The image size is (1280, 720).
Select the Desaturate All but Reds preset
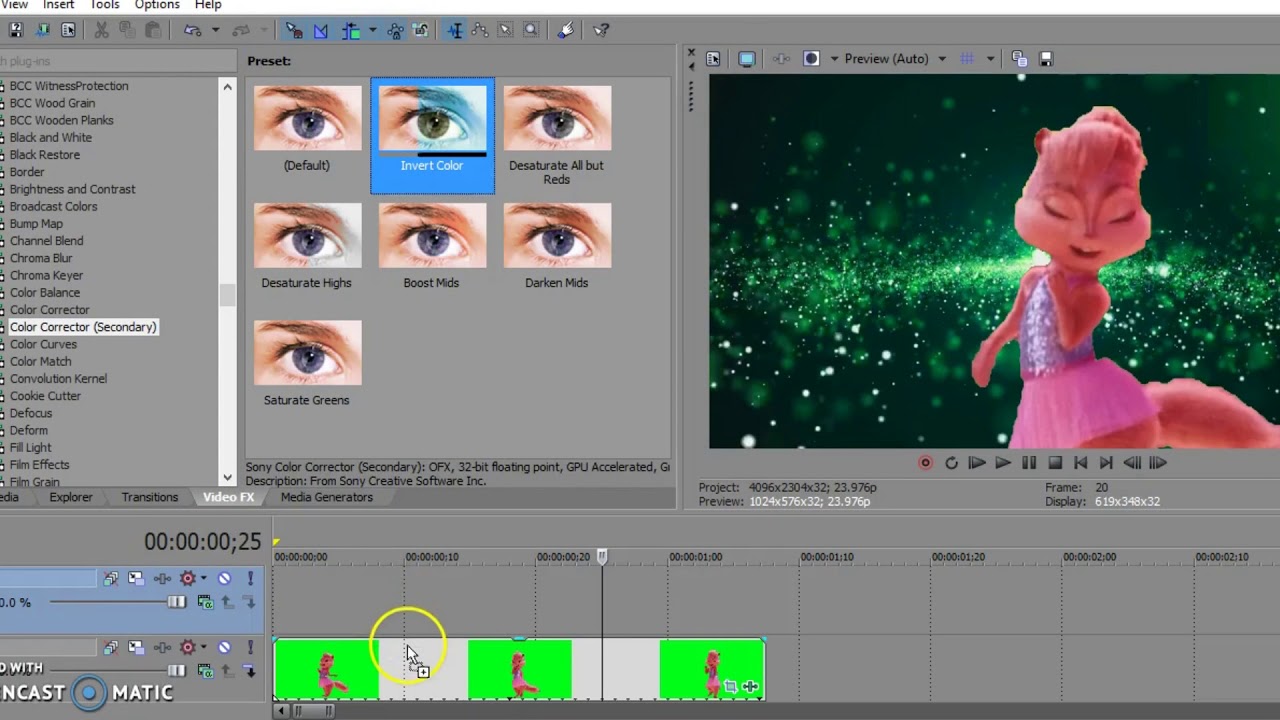[x=557, y=135]
